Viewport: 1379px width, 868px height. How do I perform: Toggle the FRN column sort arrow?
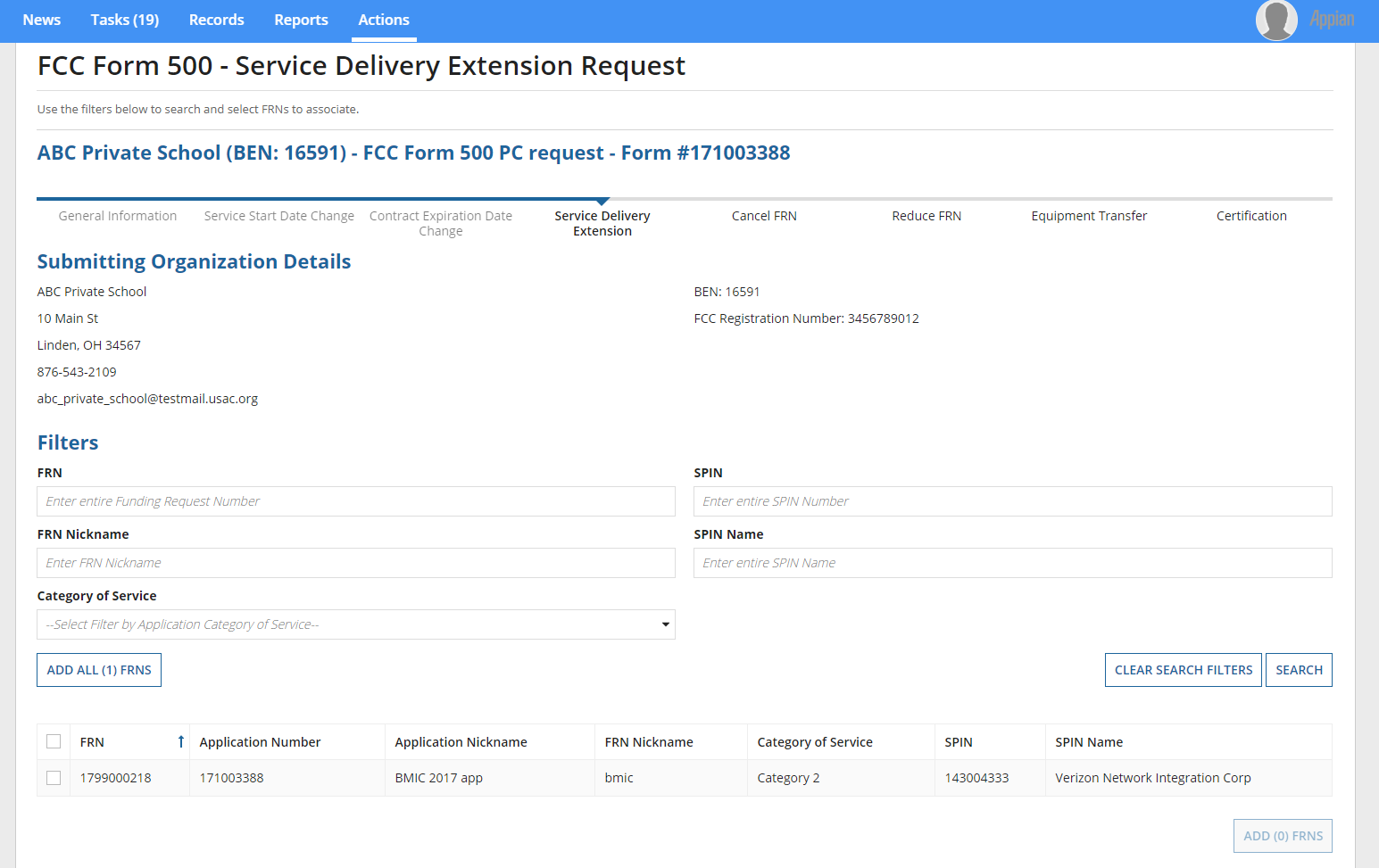click(x=180, y=741)
